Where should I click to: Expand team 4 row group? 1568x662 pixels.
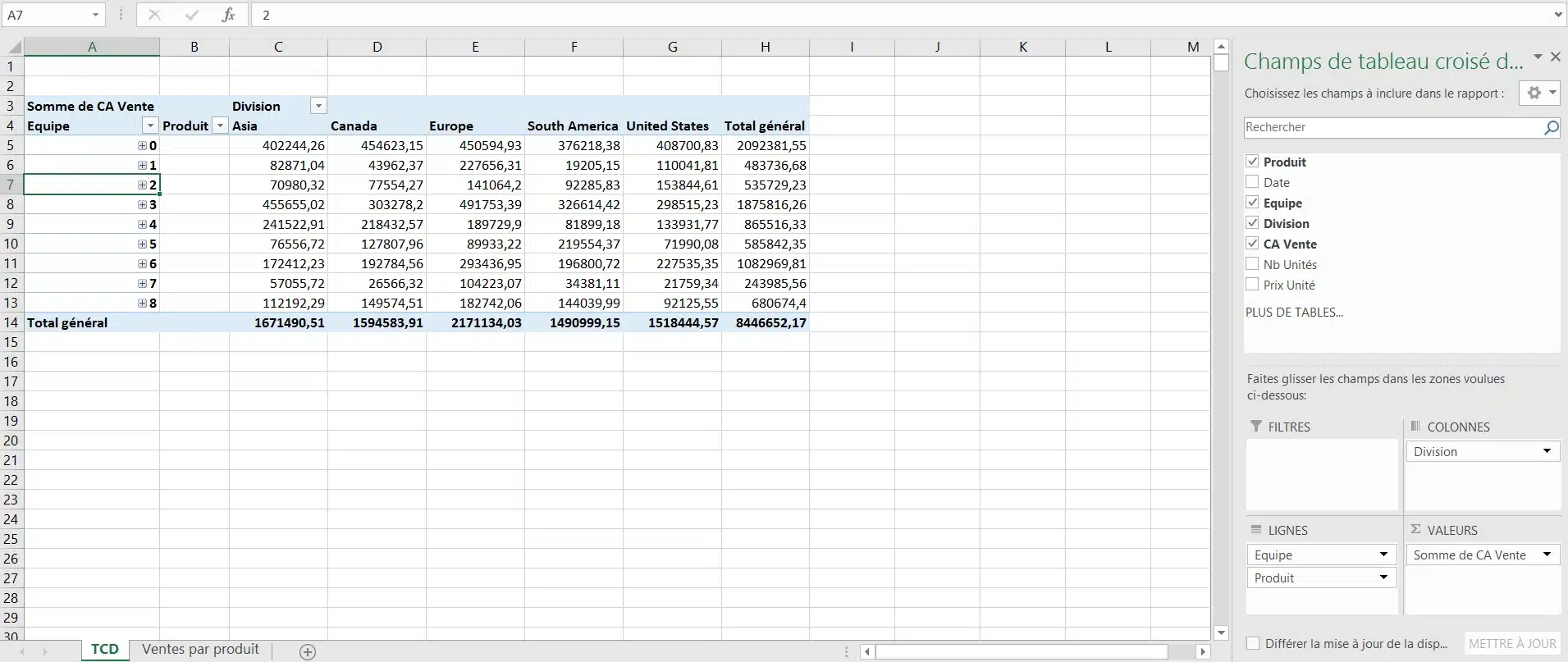142,224
